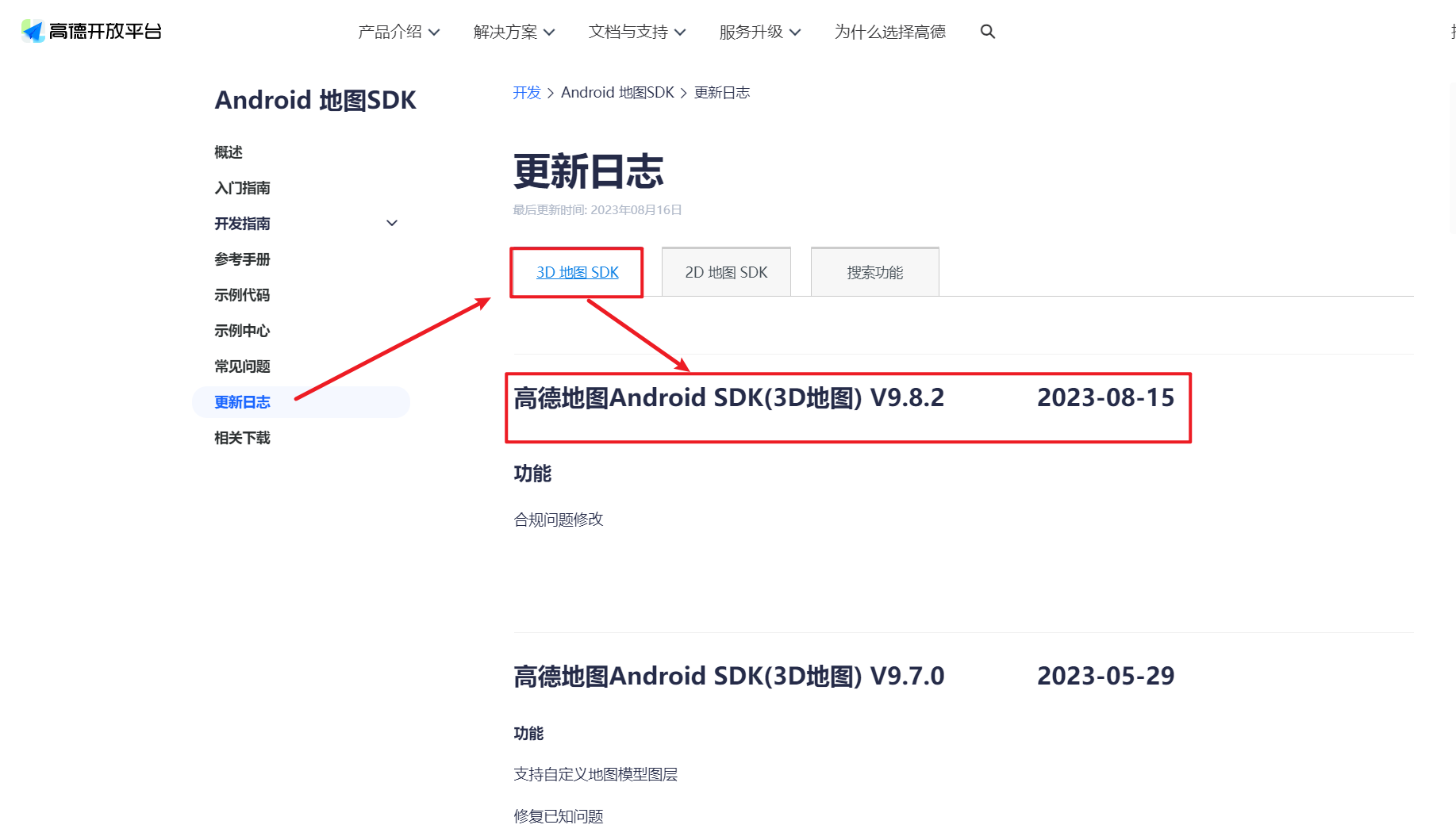The image size is (1456, 840).
Task: Open 参考手册 in the sidebar
Action: (242, 259)
